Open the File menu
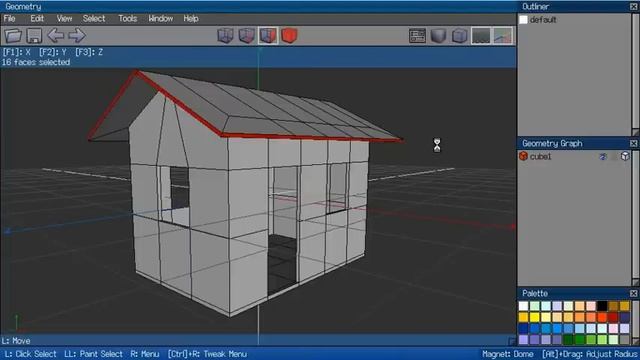Image resolution: width=640 pixels, height=360 pixels. pos(9,18)
